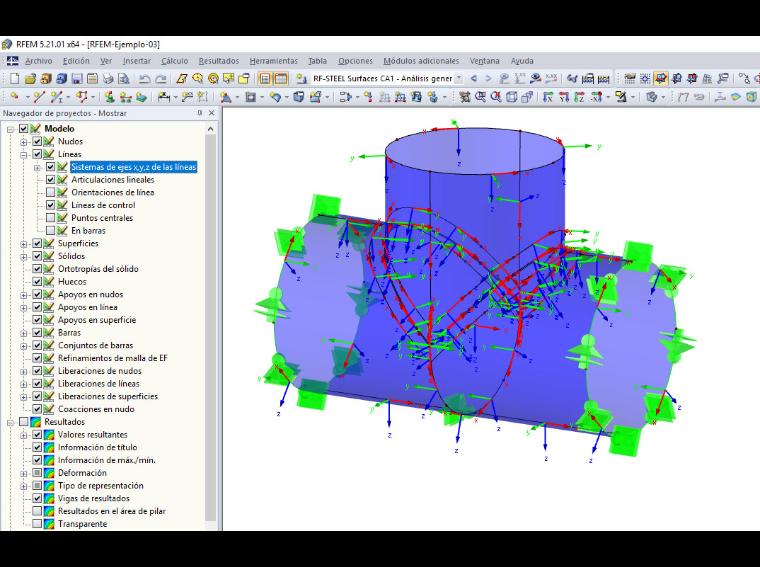Go to the next load case arrow

[x=488, y=79]
